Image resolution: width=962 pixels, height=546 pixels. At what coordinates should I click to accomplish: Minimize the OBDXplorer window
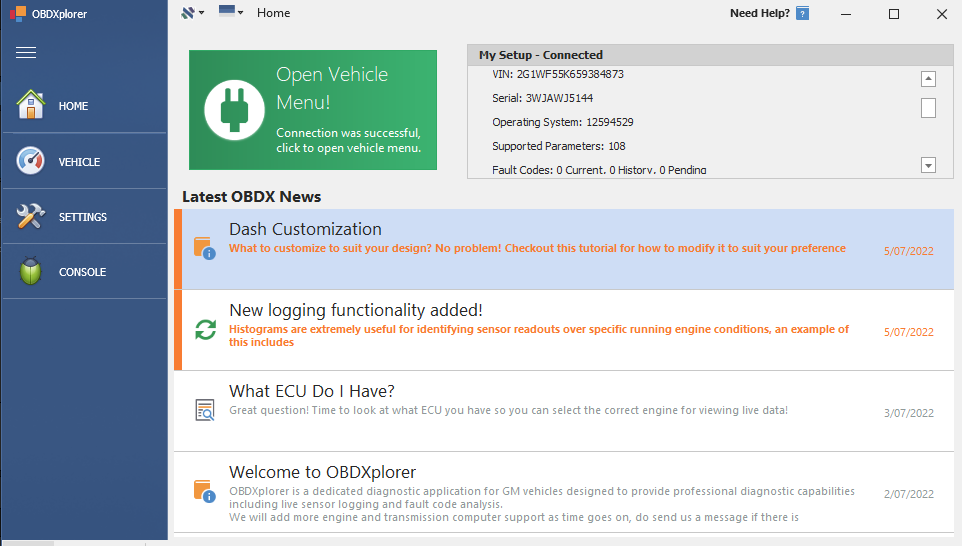pyautogui.click(x=846, y=13)
